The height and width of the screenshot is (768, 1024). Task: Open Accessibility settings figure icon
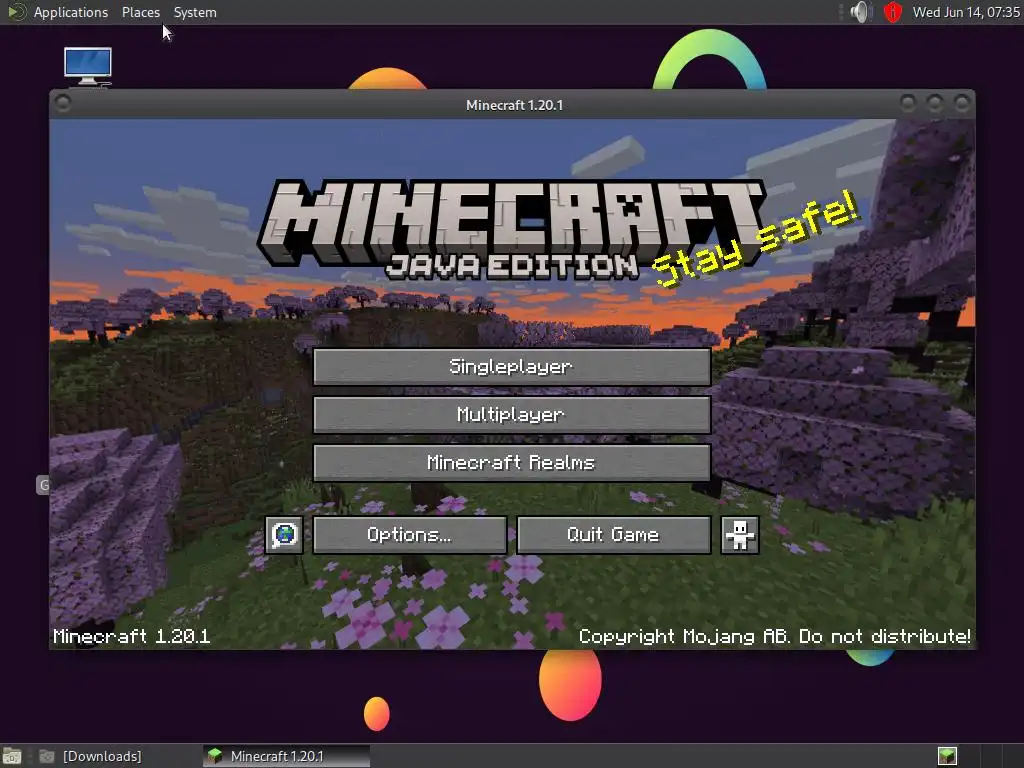click(x=739, y=535)
